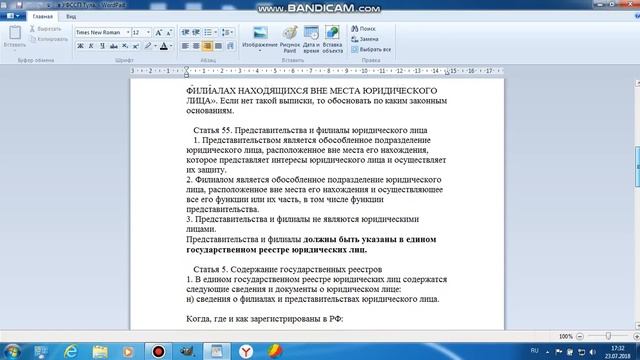Launch Internet Explorer from the taskbar
Image resolution: width=640 pixels, height=360 pixels.
(x=71, y=351)
